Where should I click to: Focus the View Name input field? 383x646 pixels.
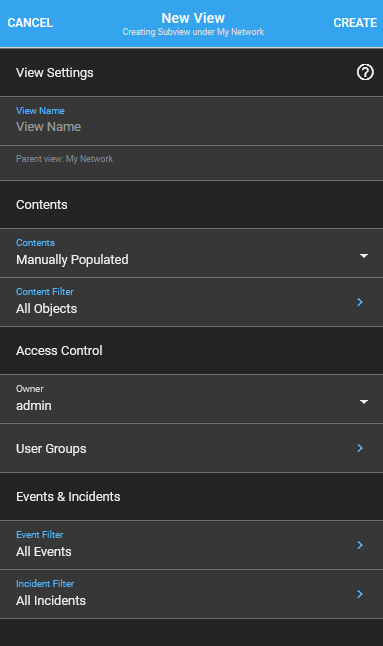click(x=192, y=121)
